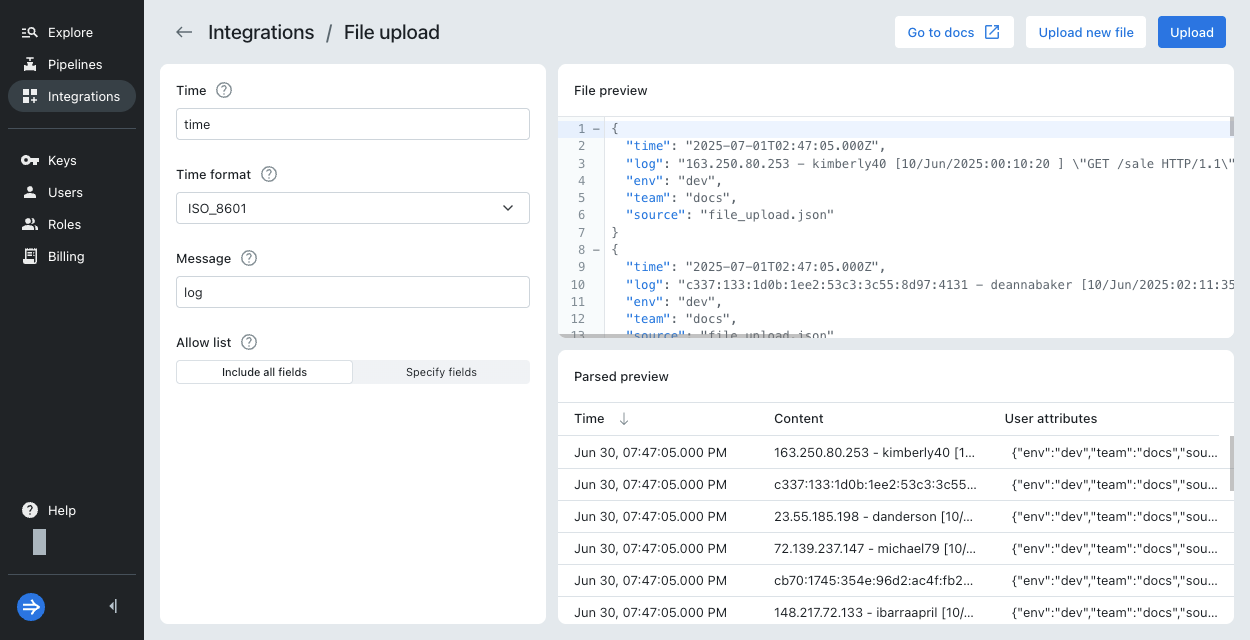Screen dimensions: 1250x640
Task: Click the row starting c337:133:1d0b:1ee2
Action: pyautogui.click(x=888, y=484)
